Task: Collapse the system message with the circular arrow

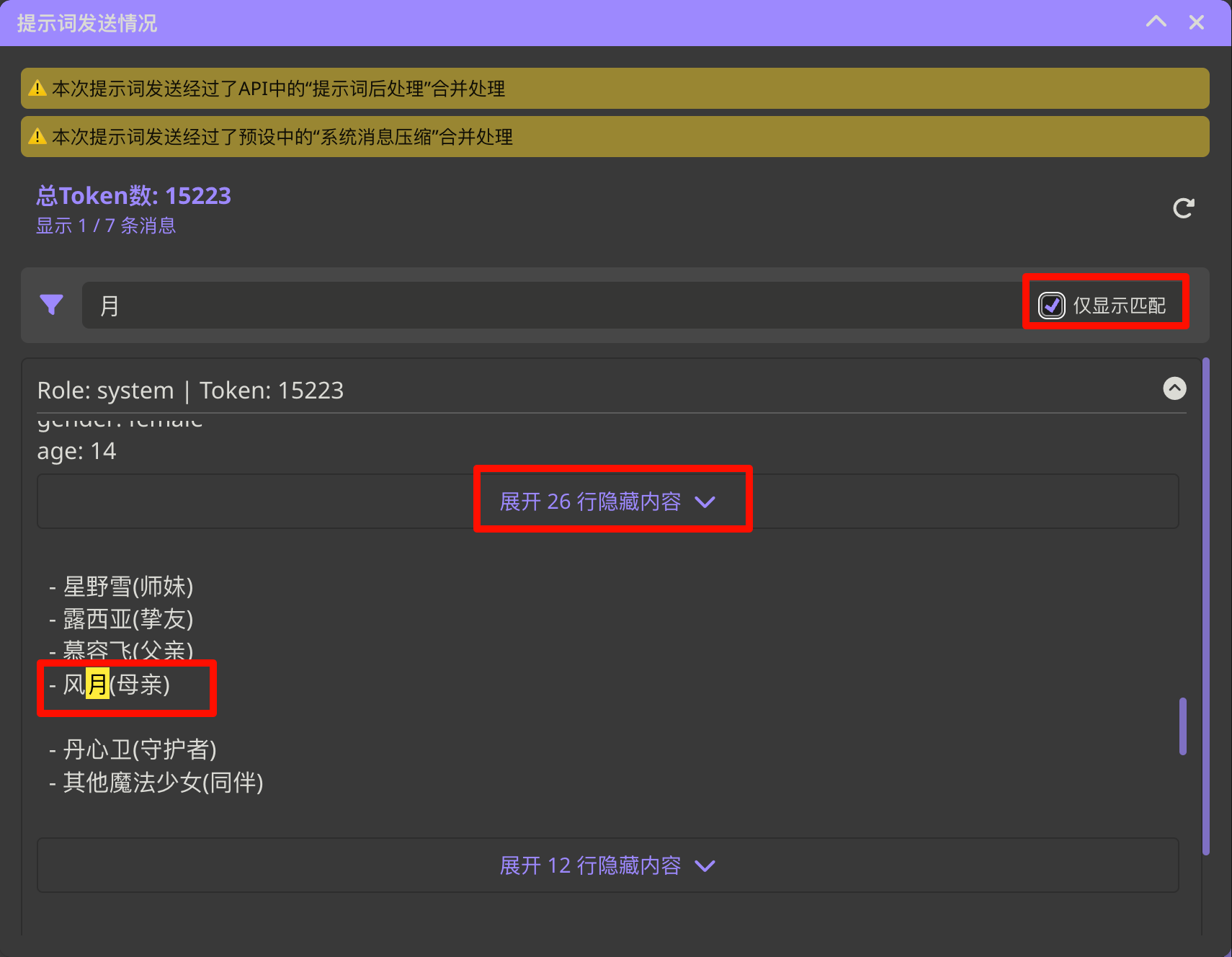Action: (x=1174, y=388)
